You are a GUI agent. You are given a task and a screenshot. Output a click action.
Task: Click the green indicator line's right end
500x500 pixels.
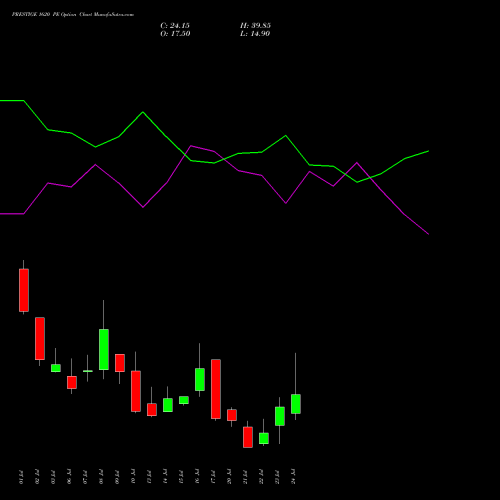428,151
